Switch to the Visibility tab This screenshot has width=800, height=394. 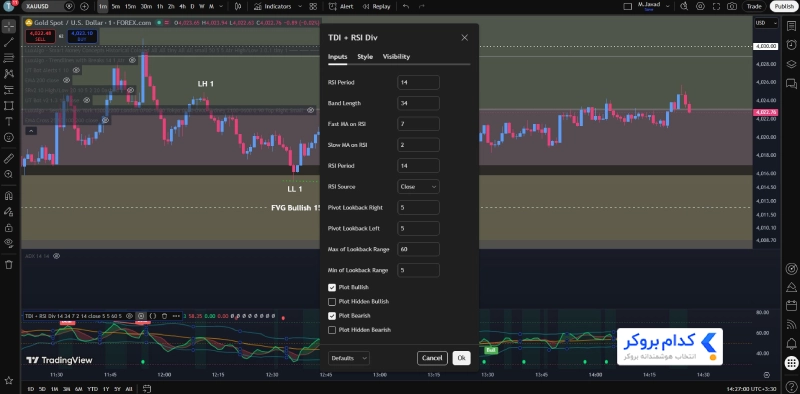click(x=396, y=57)
